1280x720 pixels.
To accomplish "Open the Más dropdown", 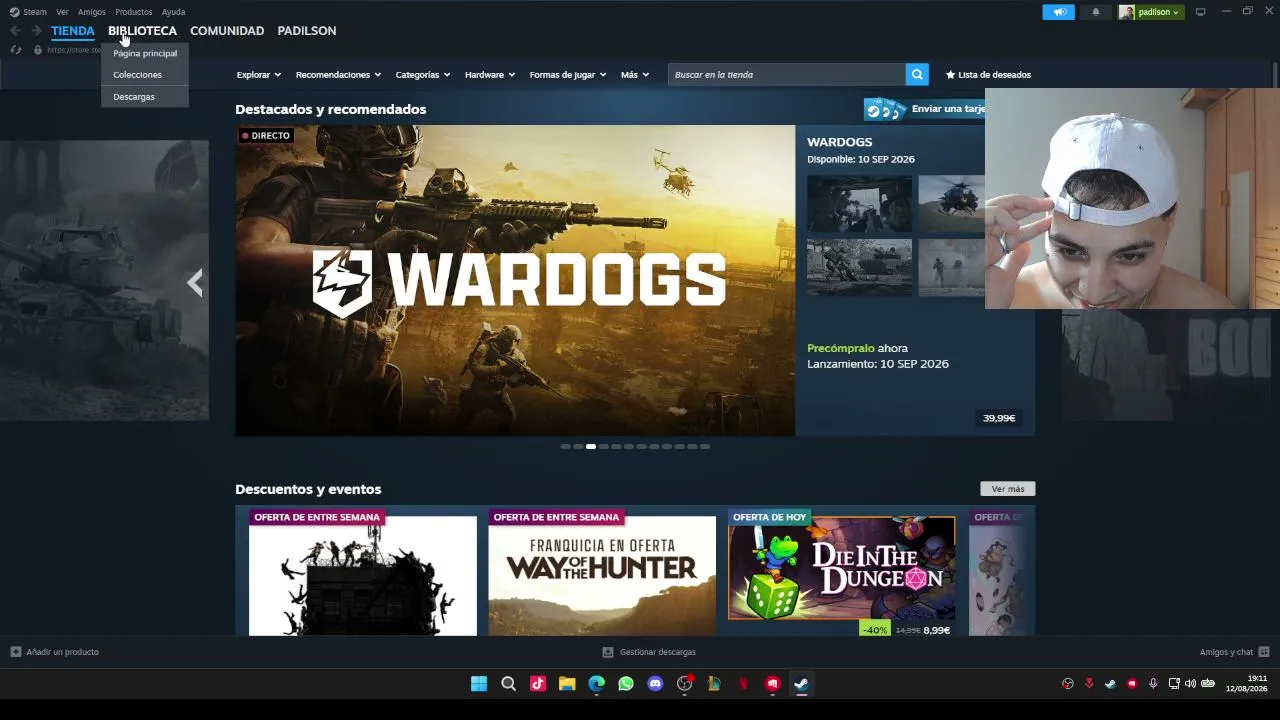I will 635,75.
